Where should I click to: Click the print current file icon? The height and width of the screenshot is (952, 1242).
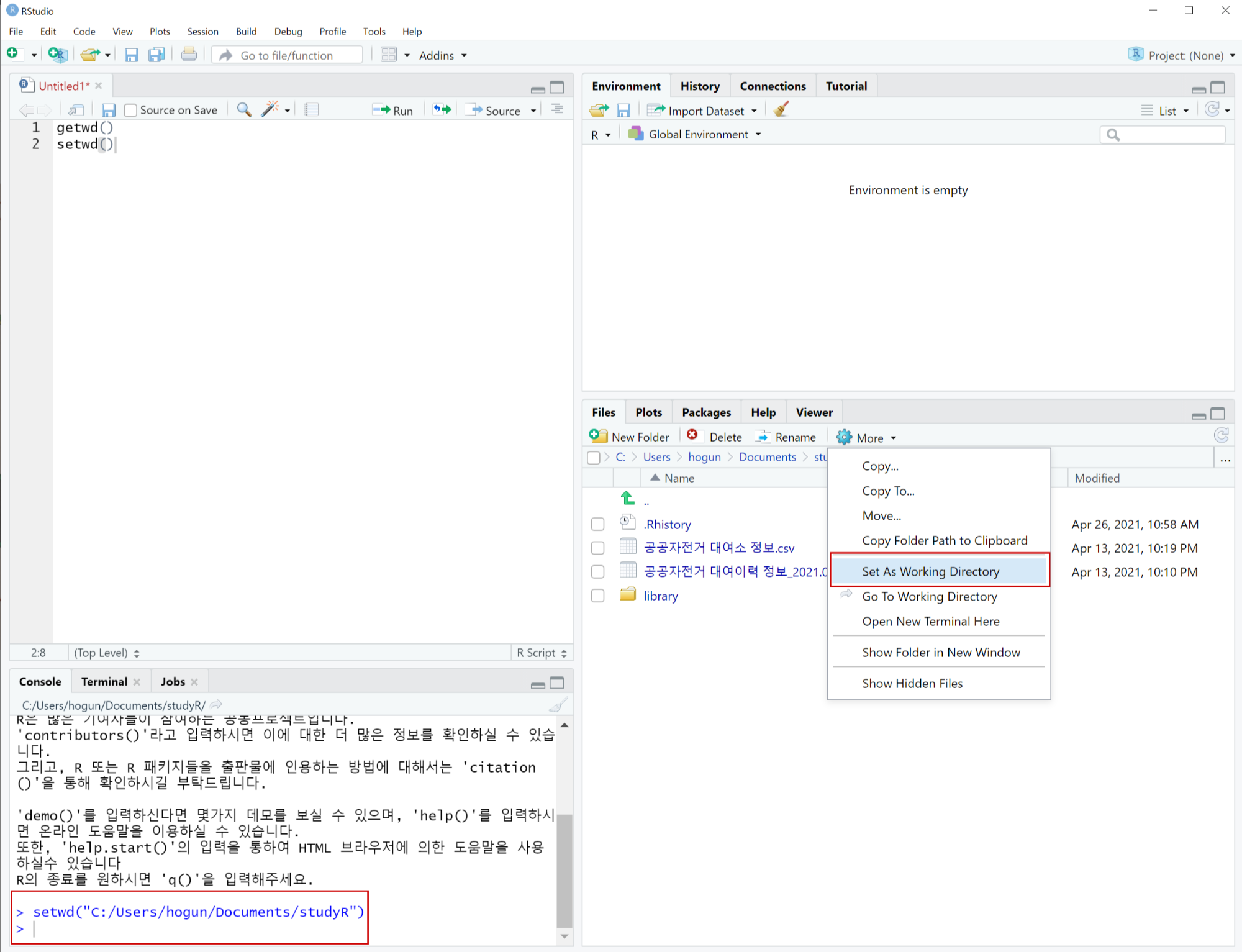pyautogui.click(x=189, y=55)
